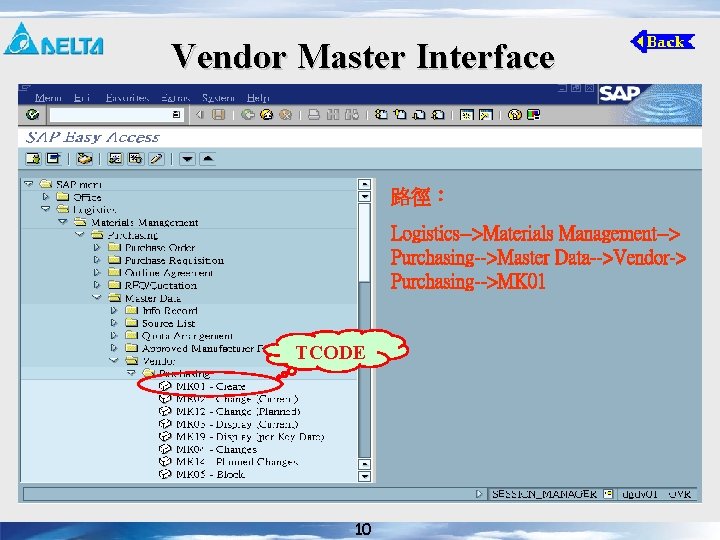Image resolution: width=720 pixels, height=540 pixels.
Task: Expand the Source List folder
Action: click(x=113, y=323)
